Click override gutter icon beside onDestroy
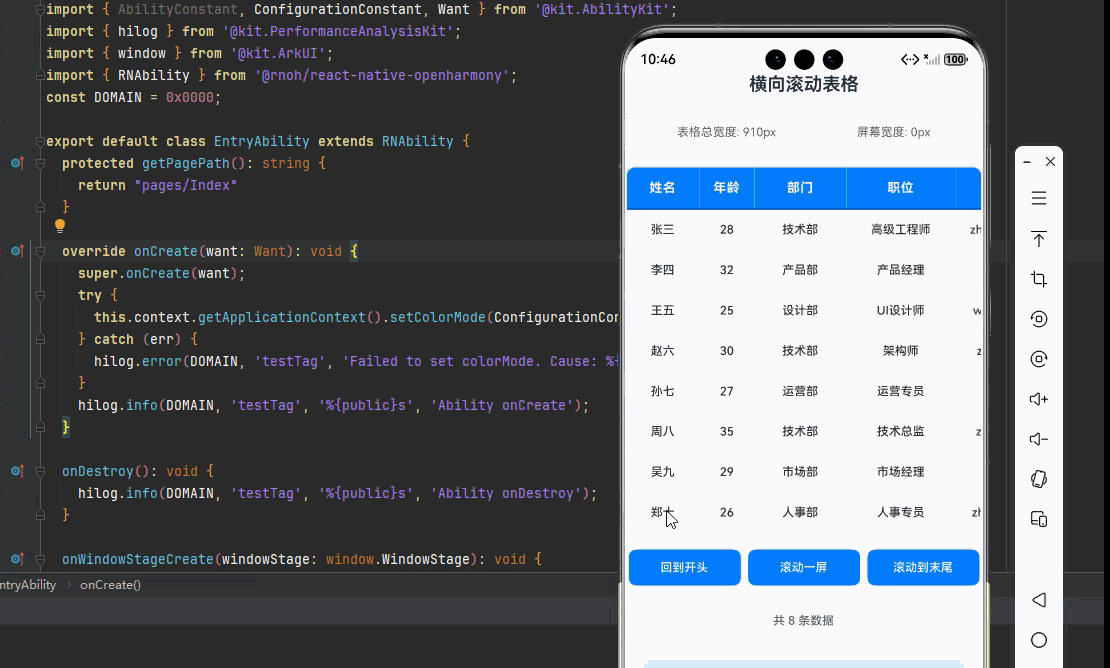 pos(18,471)
